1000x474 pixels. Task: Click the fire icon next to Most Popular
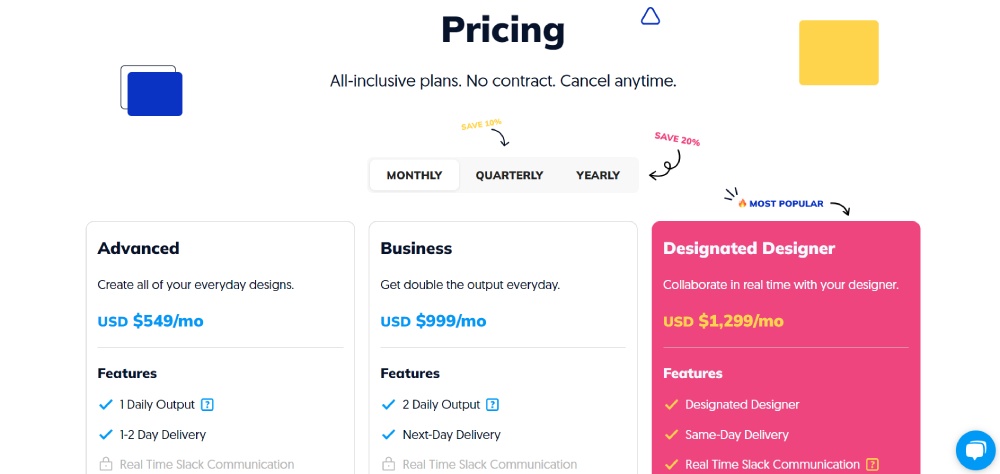742,204
